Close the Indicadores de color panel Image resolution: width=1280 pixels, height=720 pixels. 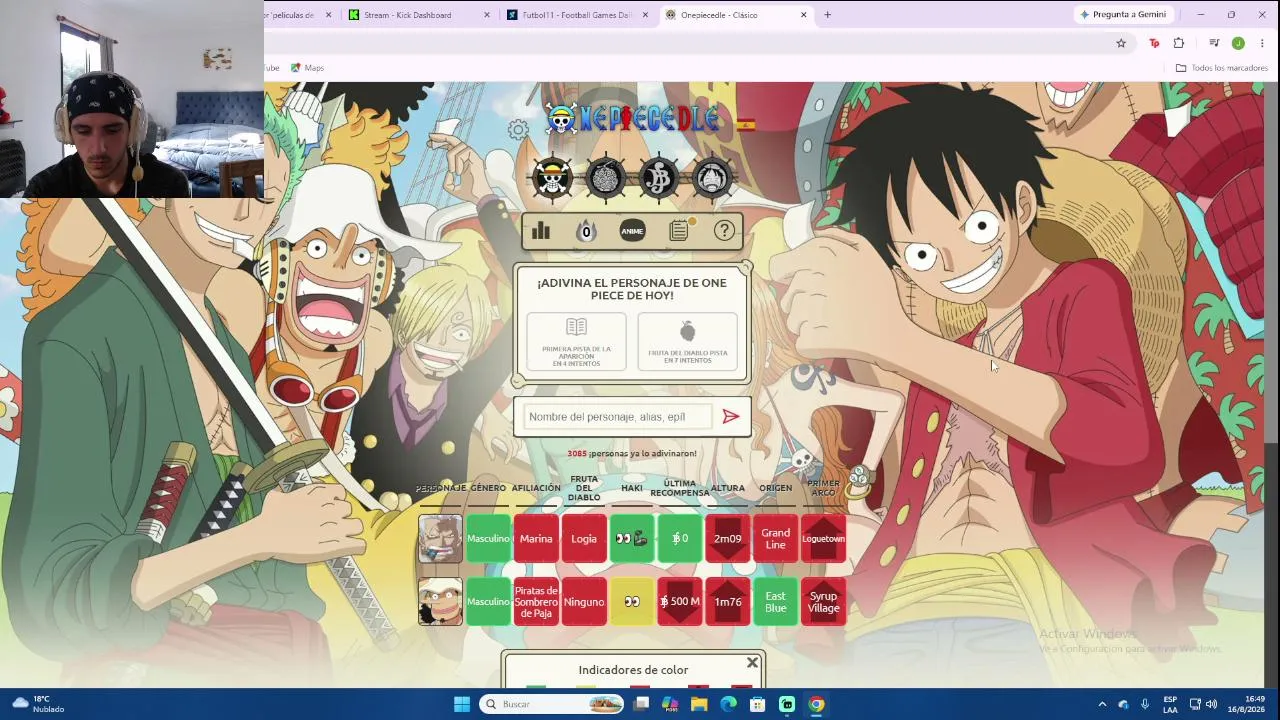click(752, 663)
